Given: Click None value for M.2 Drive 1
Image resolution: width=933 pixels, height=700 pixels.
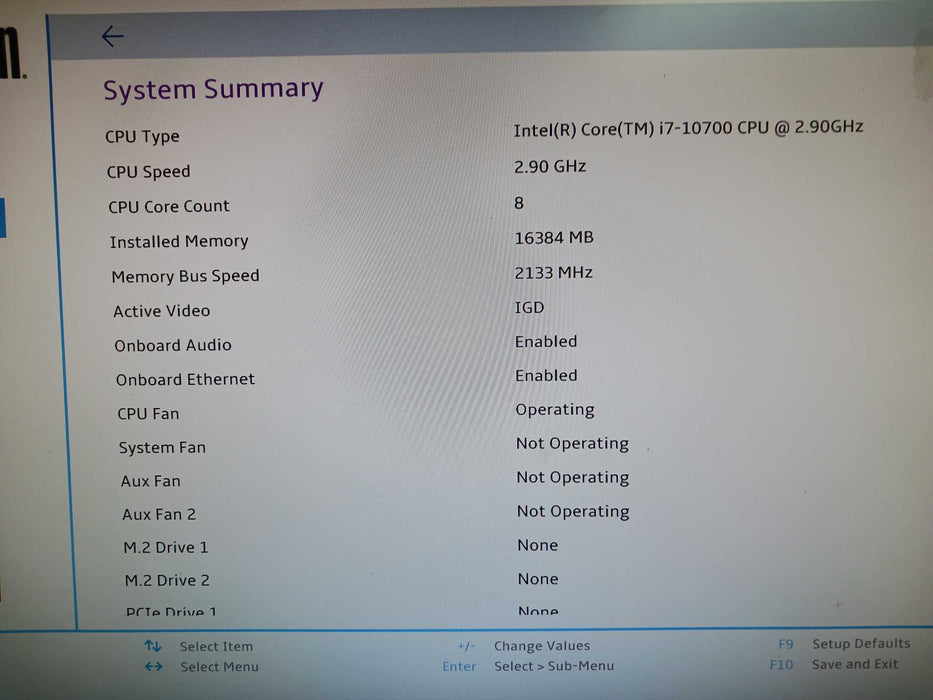Looking at the screenshot, I should tap(538, 545).
